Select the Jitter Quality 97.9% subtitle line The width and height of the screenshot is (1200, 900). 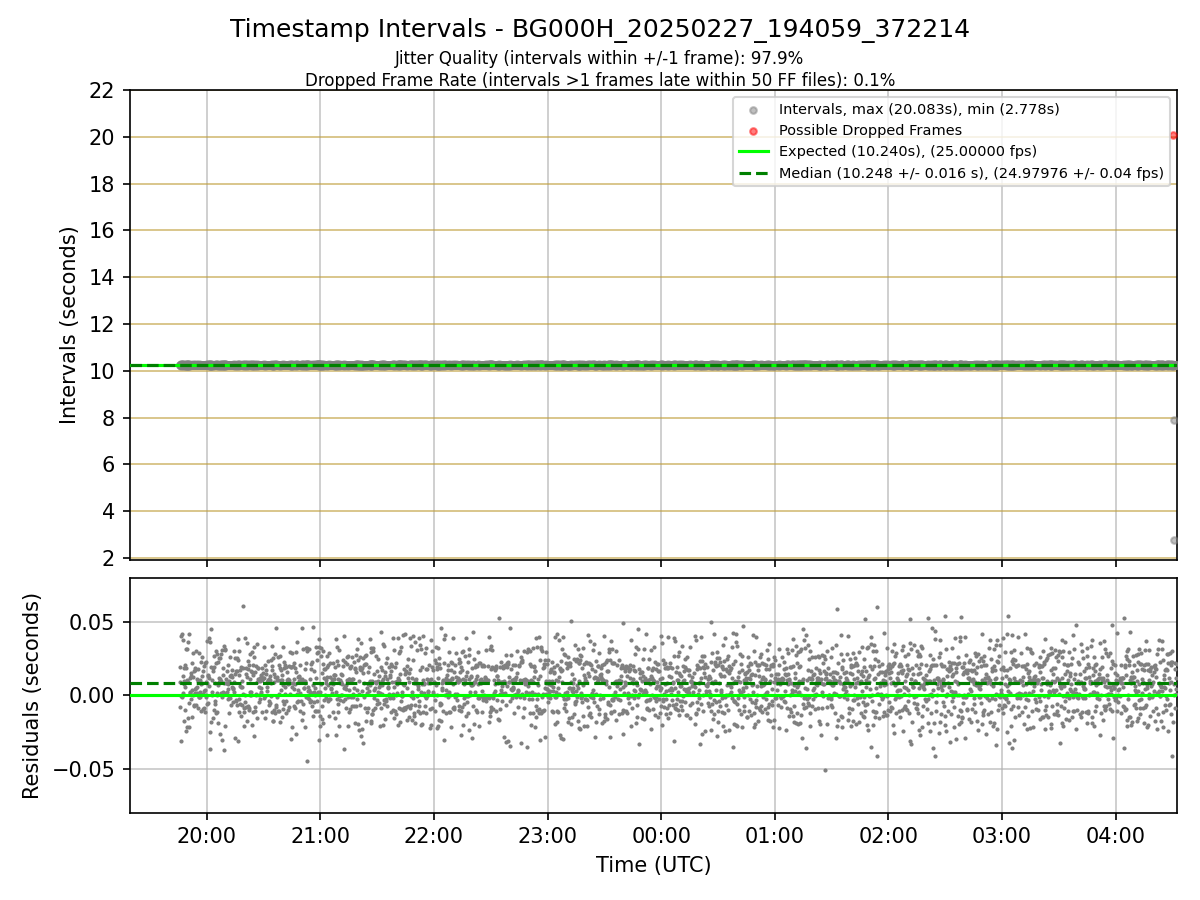[599, 59]
